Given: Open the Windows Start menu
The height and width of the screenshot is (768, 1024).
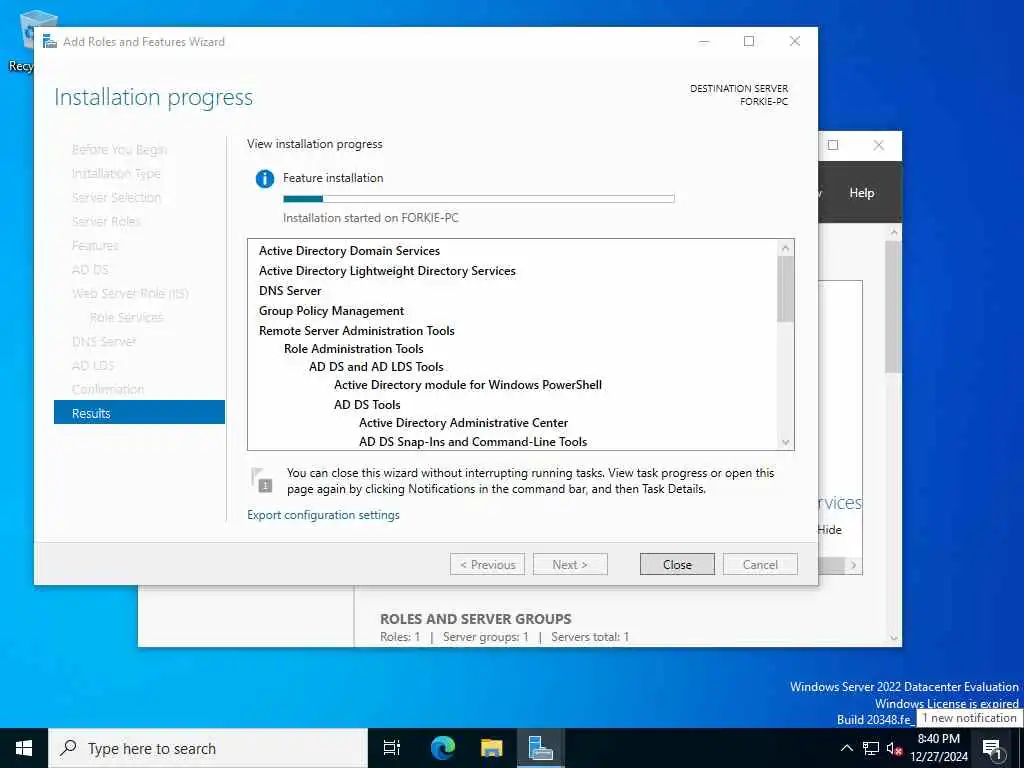Looking at the screenshot, I should pos(24,748).
